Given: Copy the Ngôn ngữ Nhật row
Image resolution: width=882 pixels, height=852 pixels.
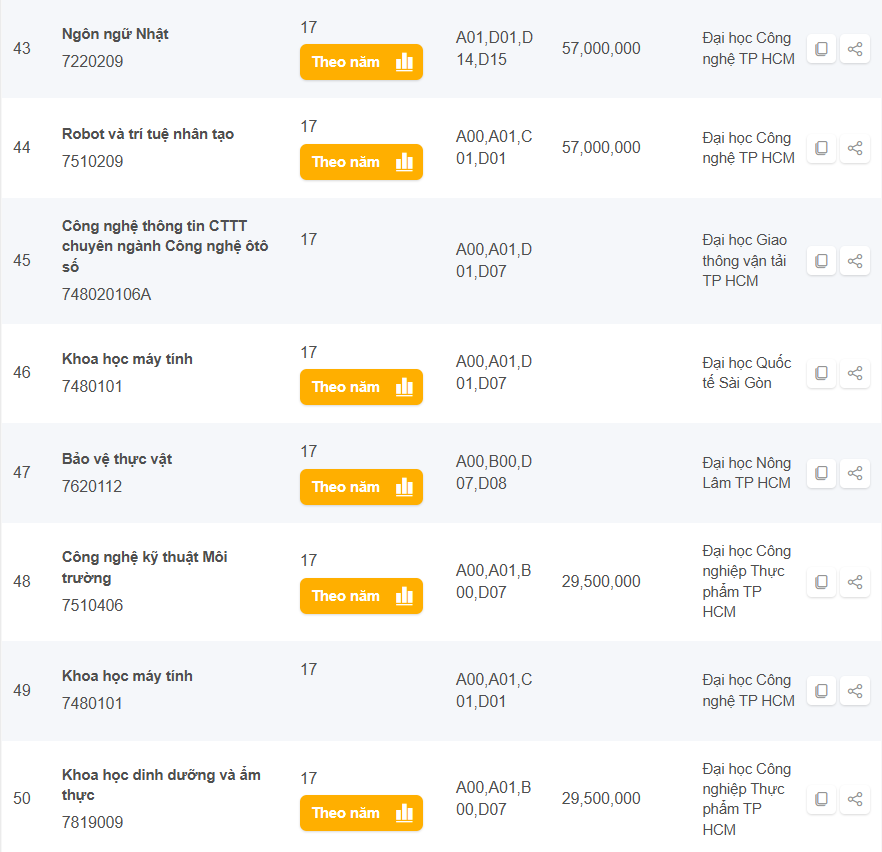Looking at the screenshot, I should coord(821,49).
